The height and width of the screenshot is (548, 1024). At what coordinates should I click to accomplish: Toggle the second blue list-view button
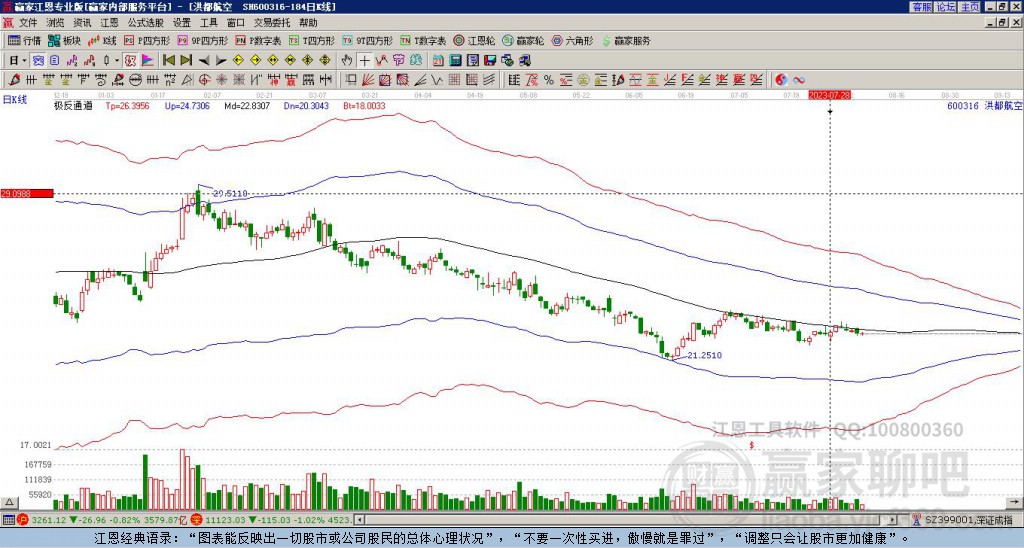(55, 61)
